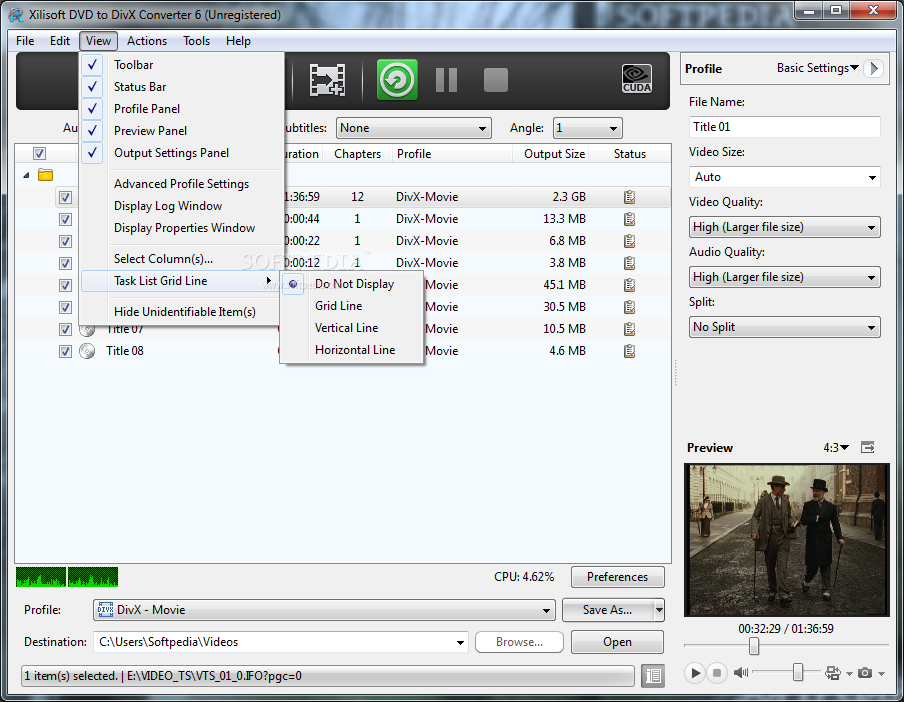Open the Audio Quality dropdown

tap(785, 277)
